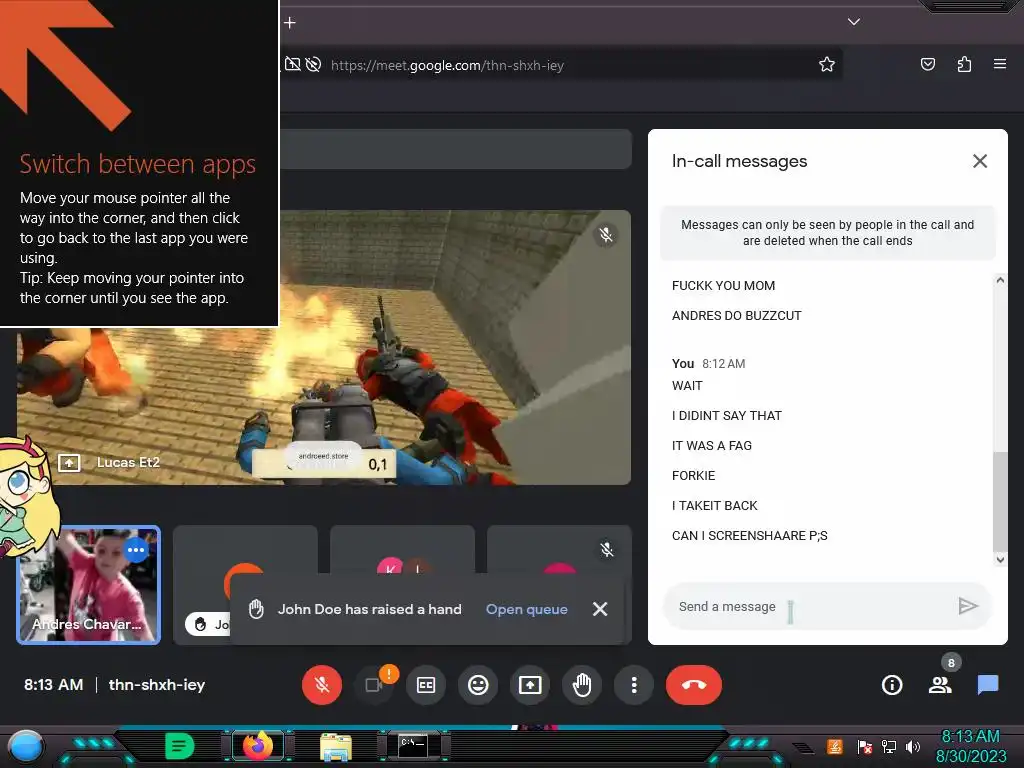Dismiss the raised hand notification
The image size is (1024, 768).
600,609
